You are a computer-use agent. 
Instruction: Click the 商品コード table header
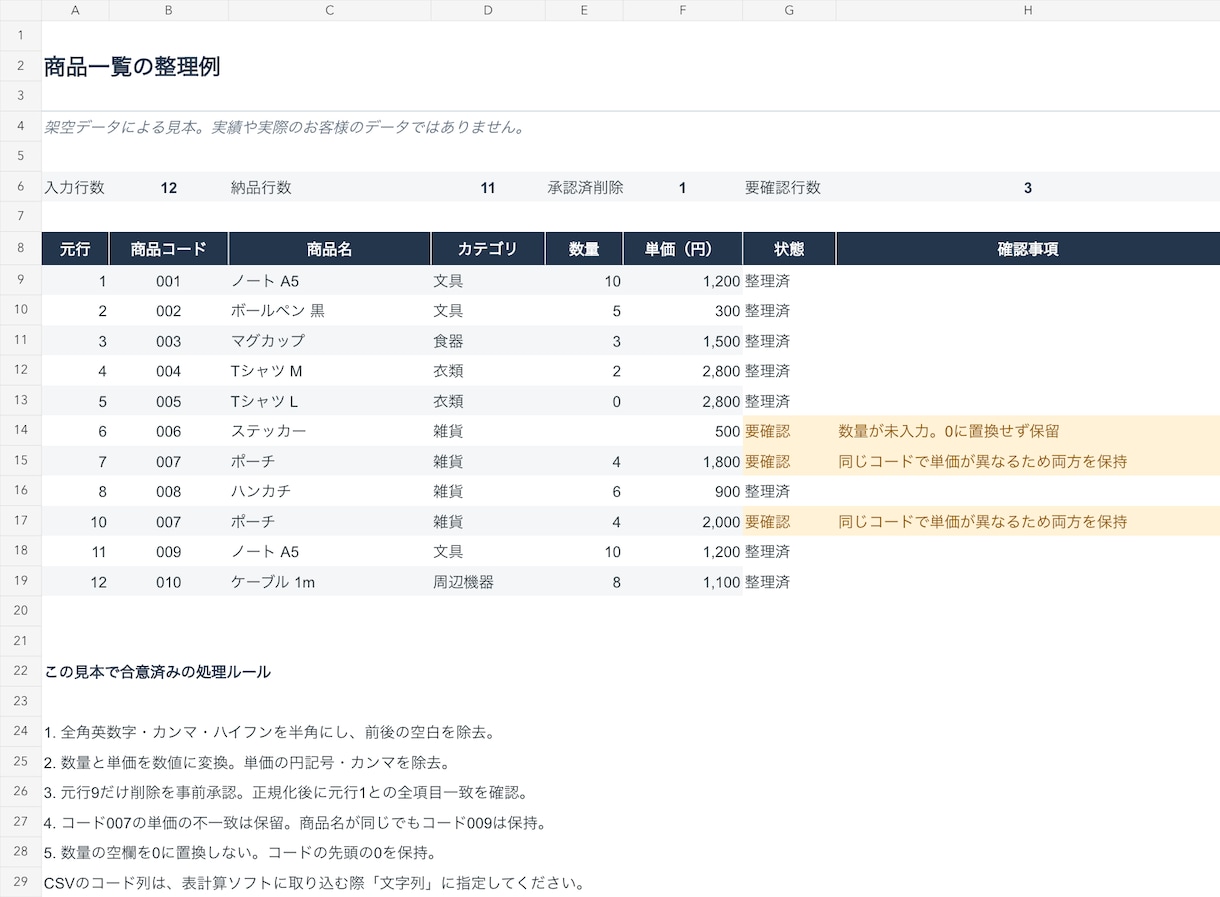(168, 249)
